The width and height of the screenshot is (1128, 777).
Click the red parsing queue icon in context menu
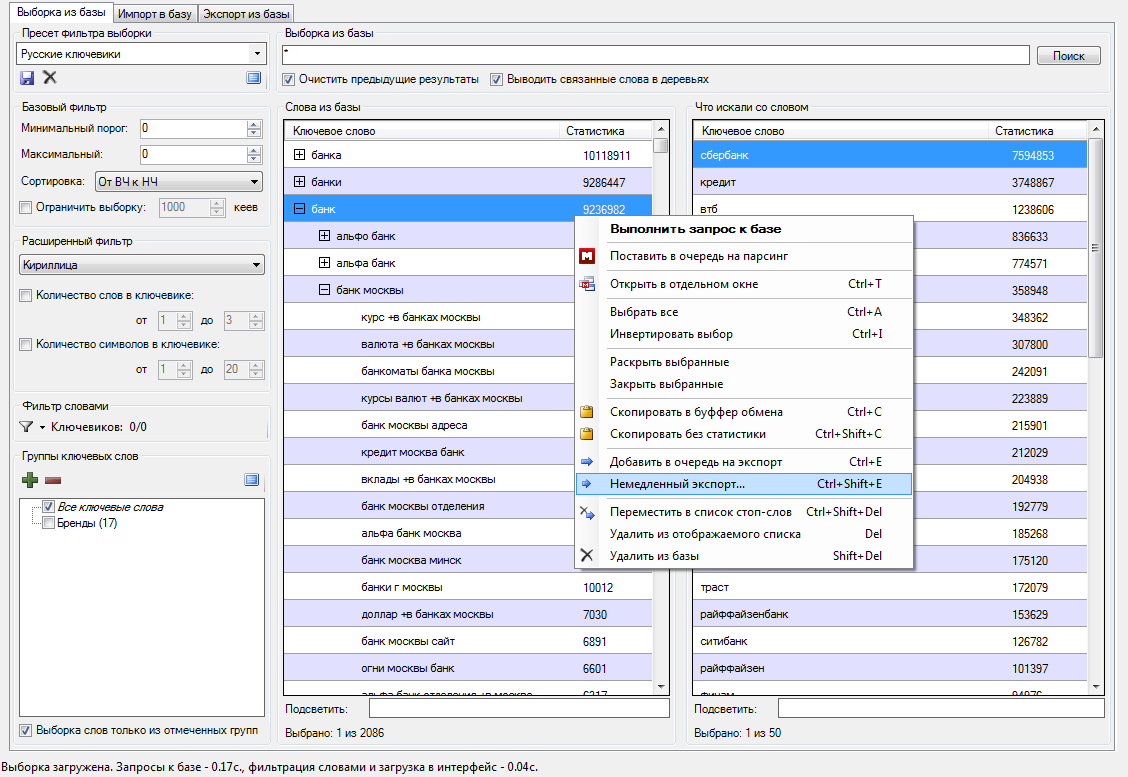coord(587,256)
